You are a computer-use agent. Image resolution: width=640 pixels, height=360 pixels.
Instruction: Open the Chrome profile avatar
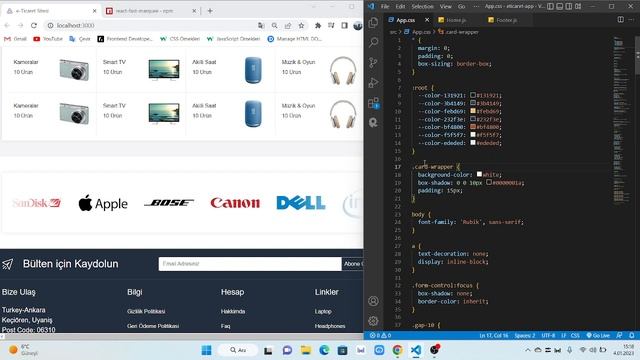pos(358,25)
